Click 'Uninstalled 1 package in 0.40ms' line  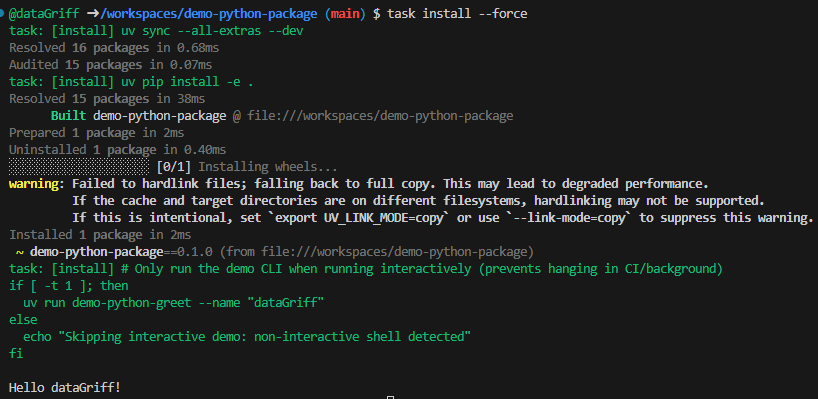117,150
